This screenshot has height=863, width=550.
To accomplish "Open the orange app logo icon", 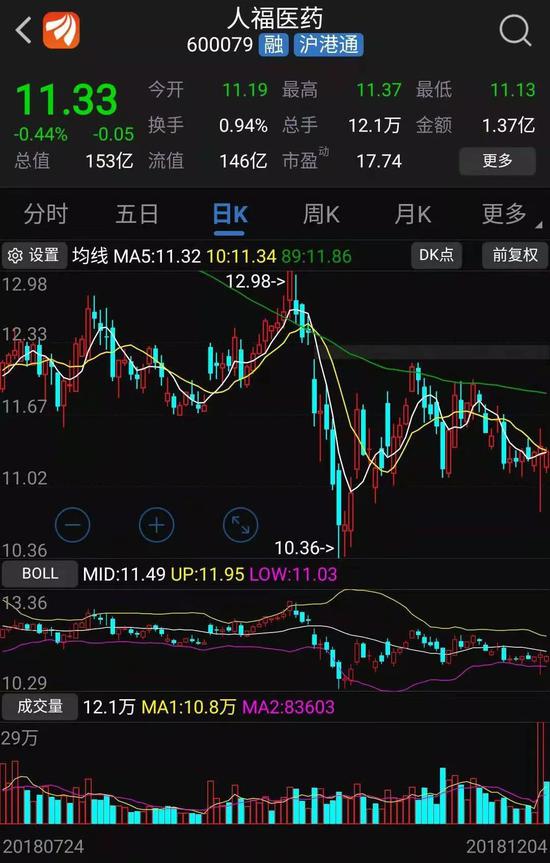I will [x=61, y=30].
